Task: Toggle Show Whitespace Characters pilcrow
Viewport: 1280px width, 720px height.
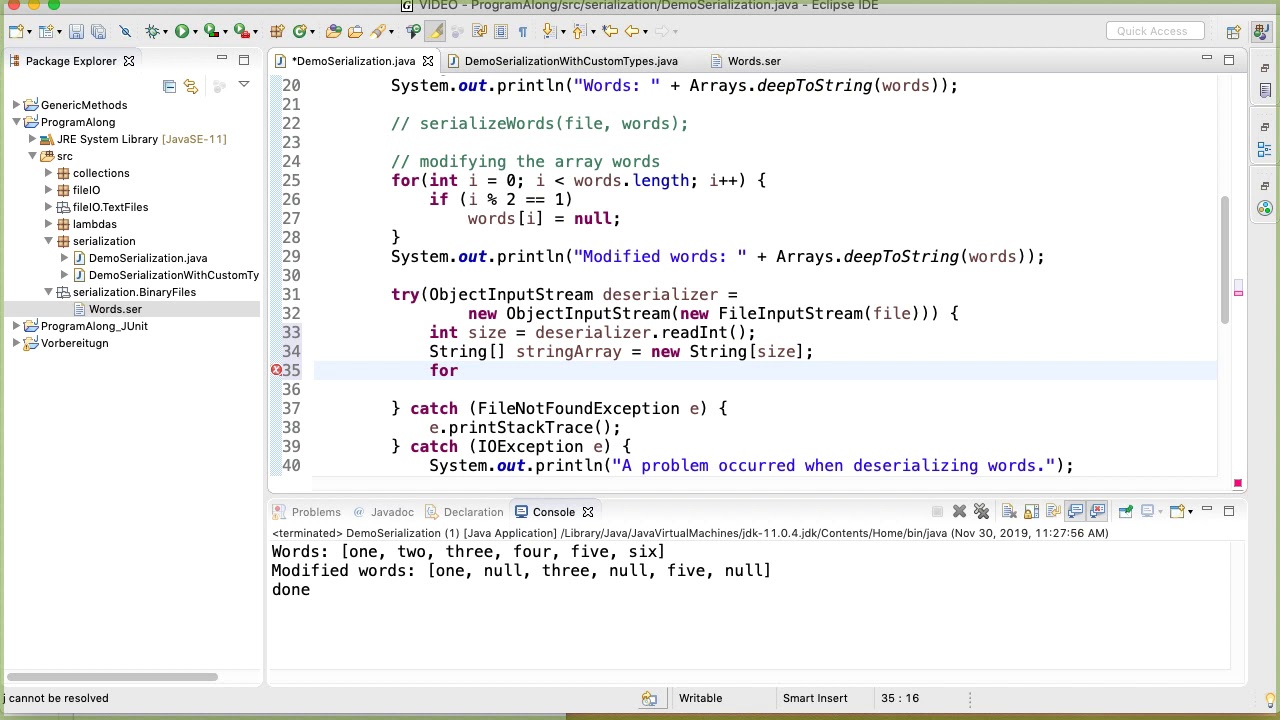Action: (x=523, y=31)
